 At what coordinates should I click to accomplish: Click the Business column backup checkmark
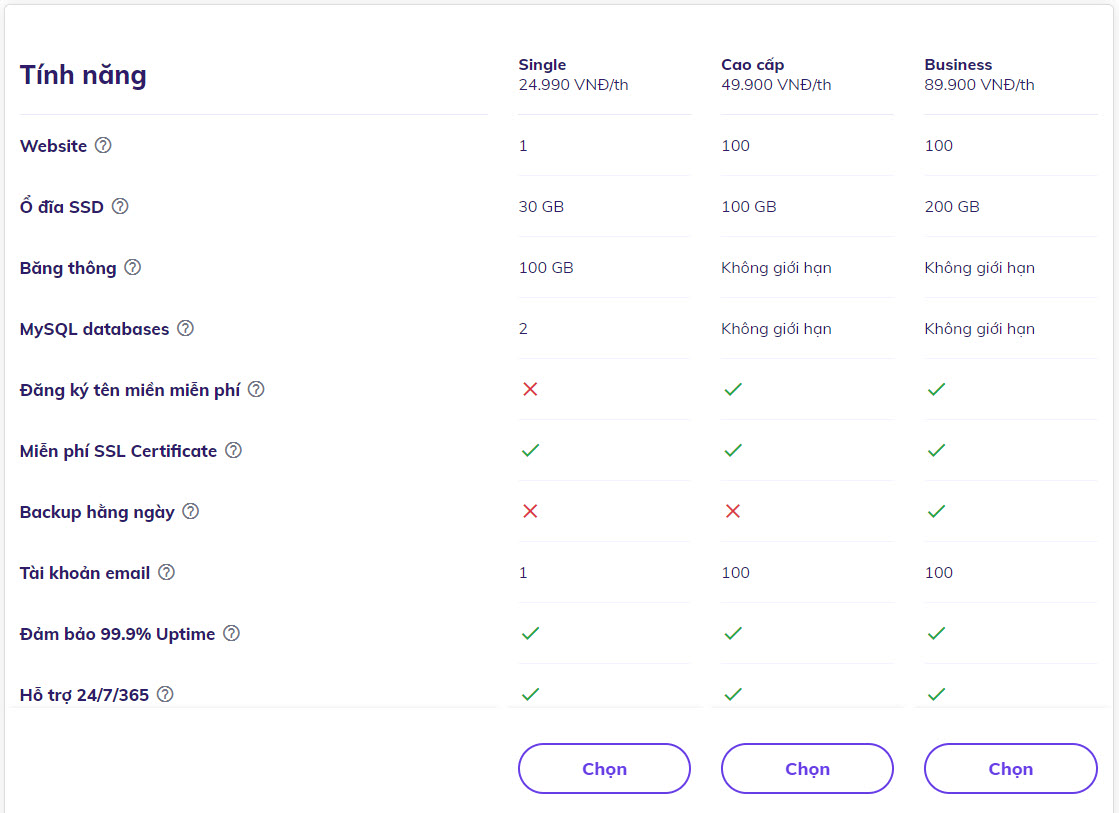coord(936,511)
